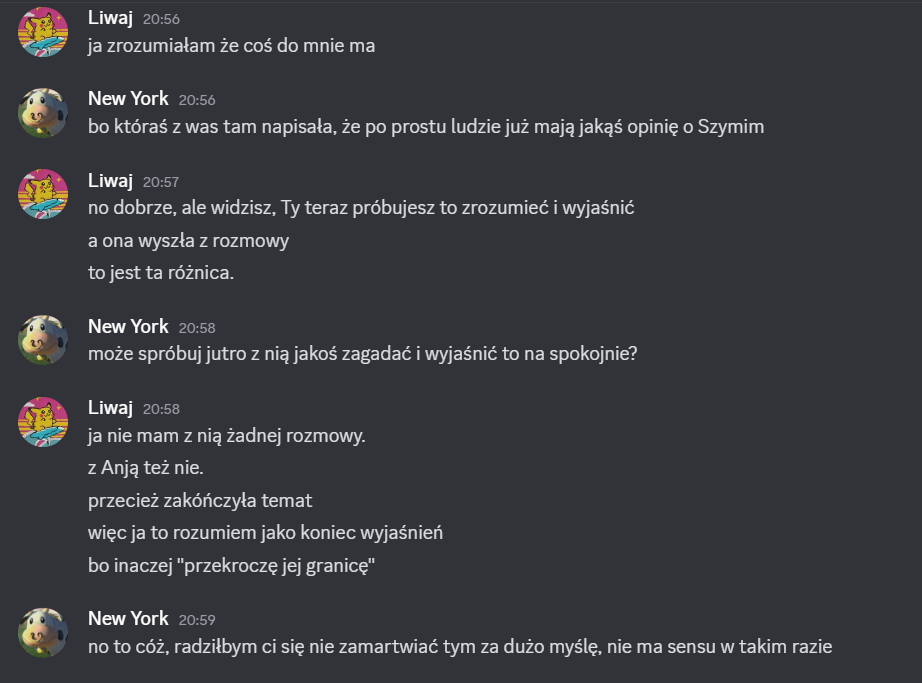Open Liwaj's profile via 20:56 username
Image resolution: width=922 pixels, height=683 pixels.
111,18
